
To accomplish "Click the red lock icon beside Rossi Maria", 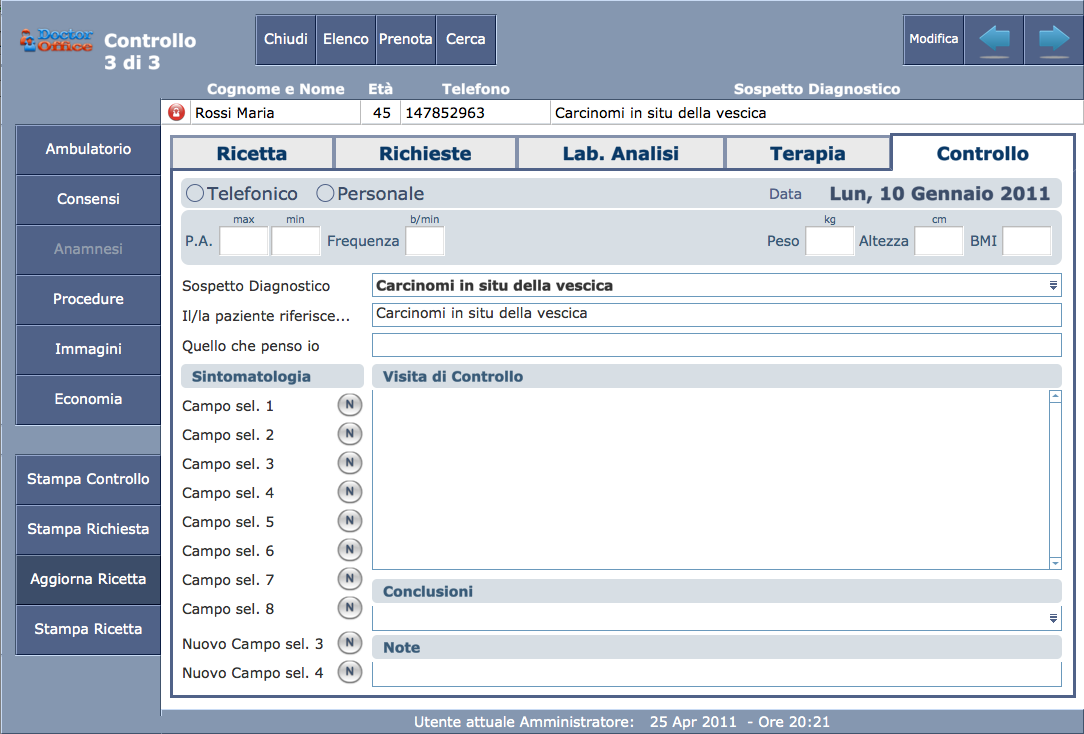I will [177, 112].
